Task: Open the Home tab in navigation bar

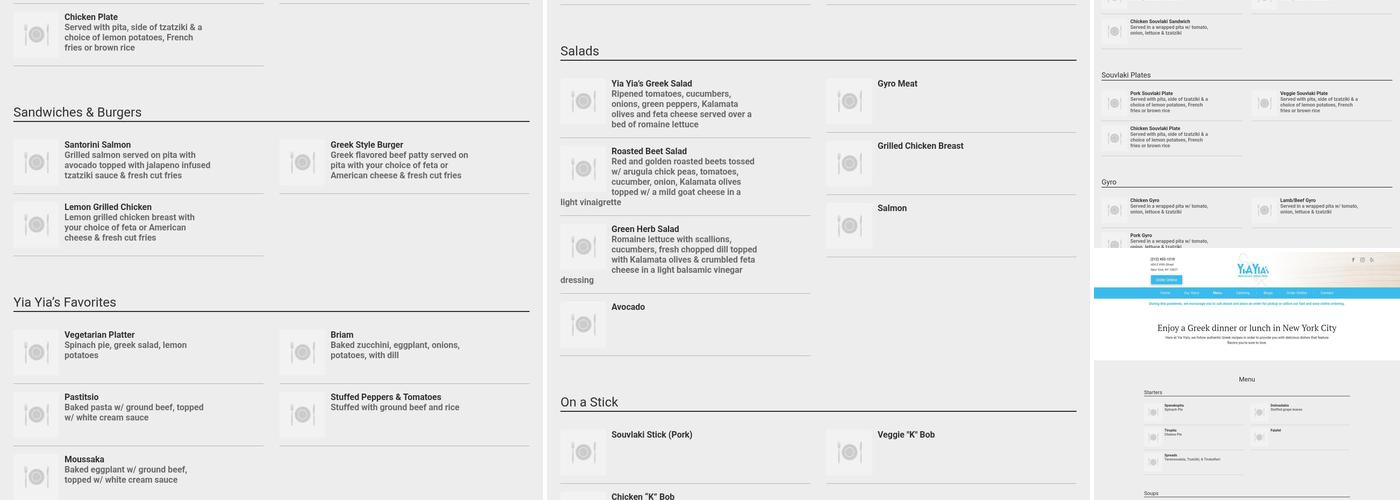Action: tap(1165, 293)
